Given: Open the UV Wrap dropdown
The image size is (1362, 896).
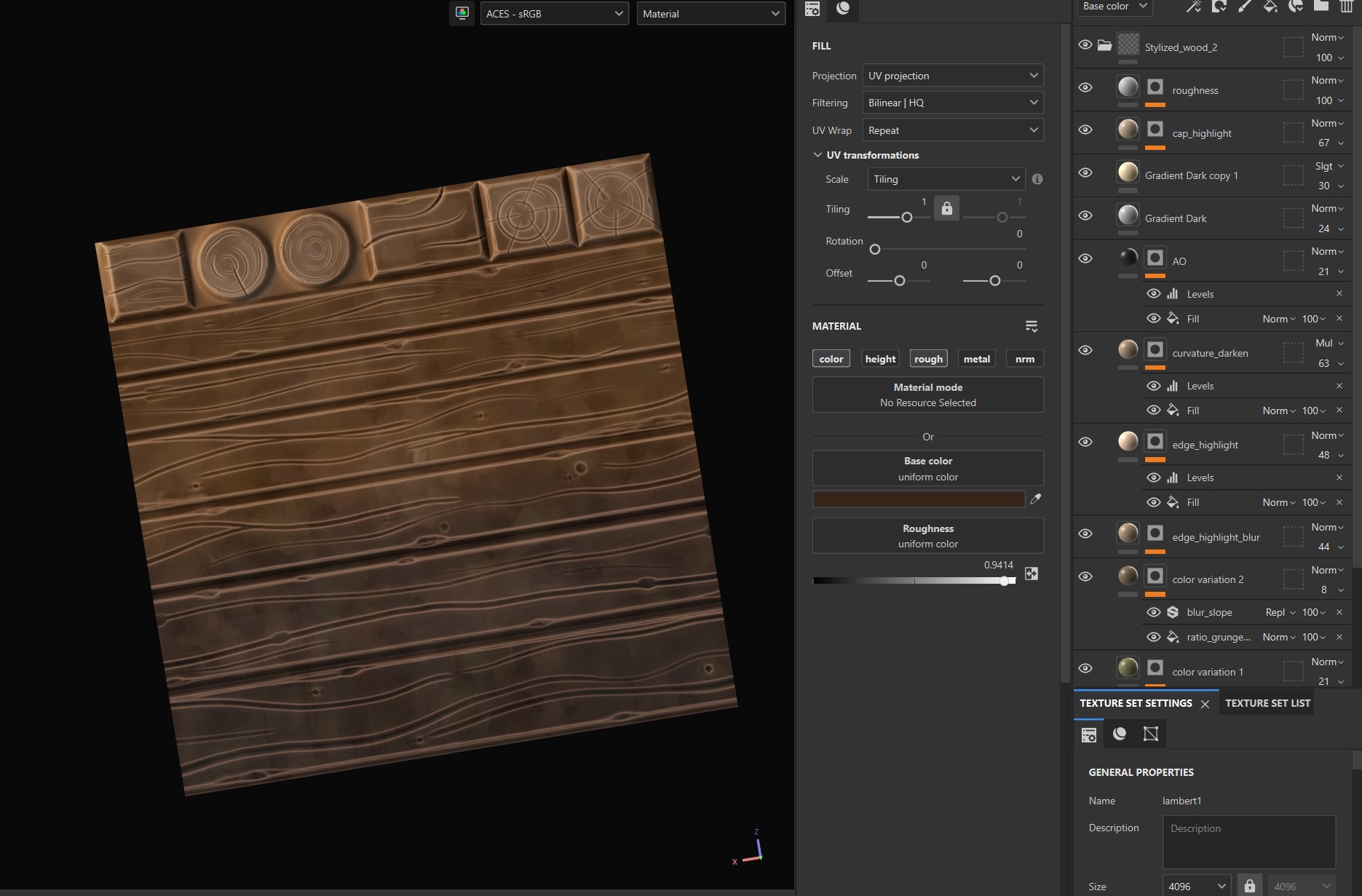Looking at the screenshot, I should [x=952, y=130].
